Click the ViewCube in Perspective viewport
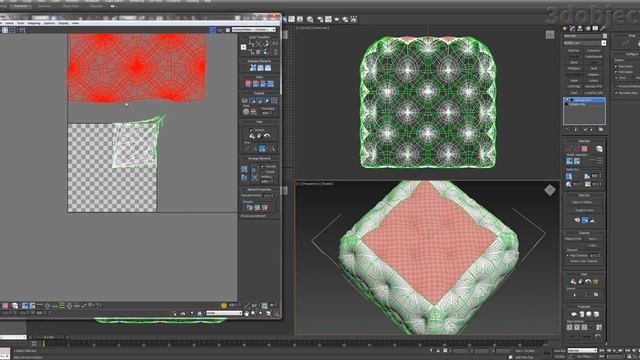 point(550,190)
